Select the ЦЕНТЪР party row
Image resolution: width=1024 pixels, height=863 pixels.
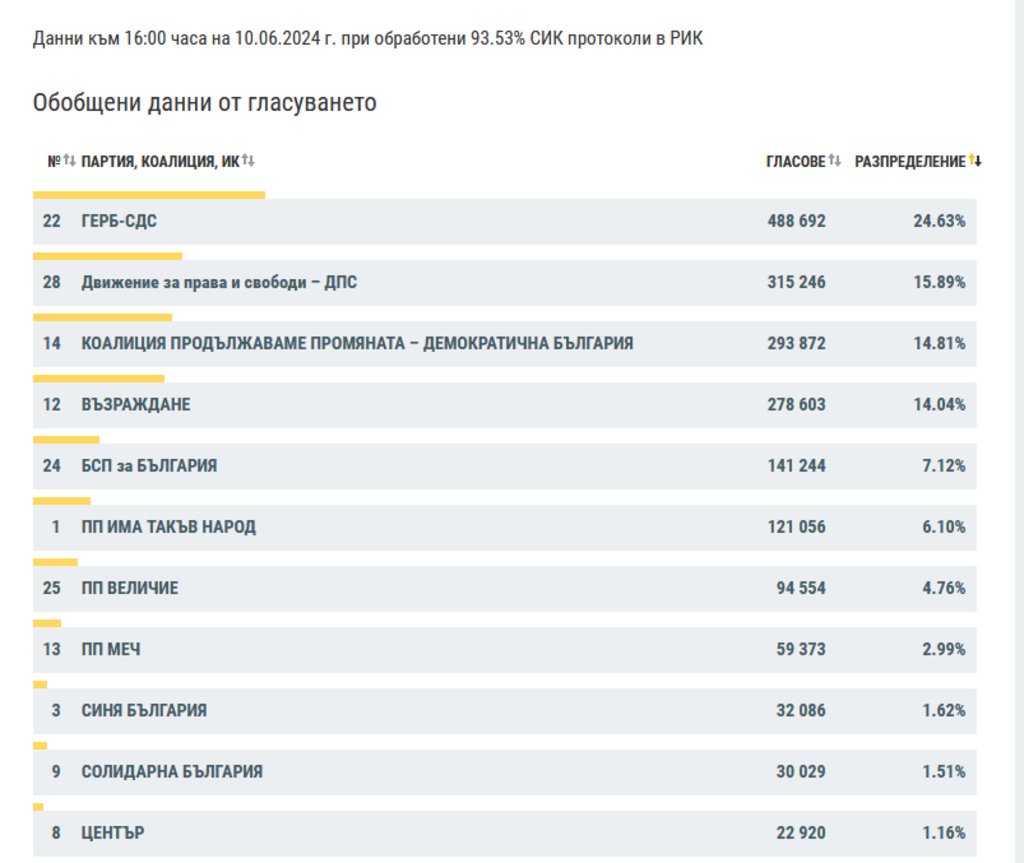point(113,833)
